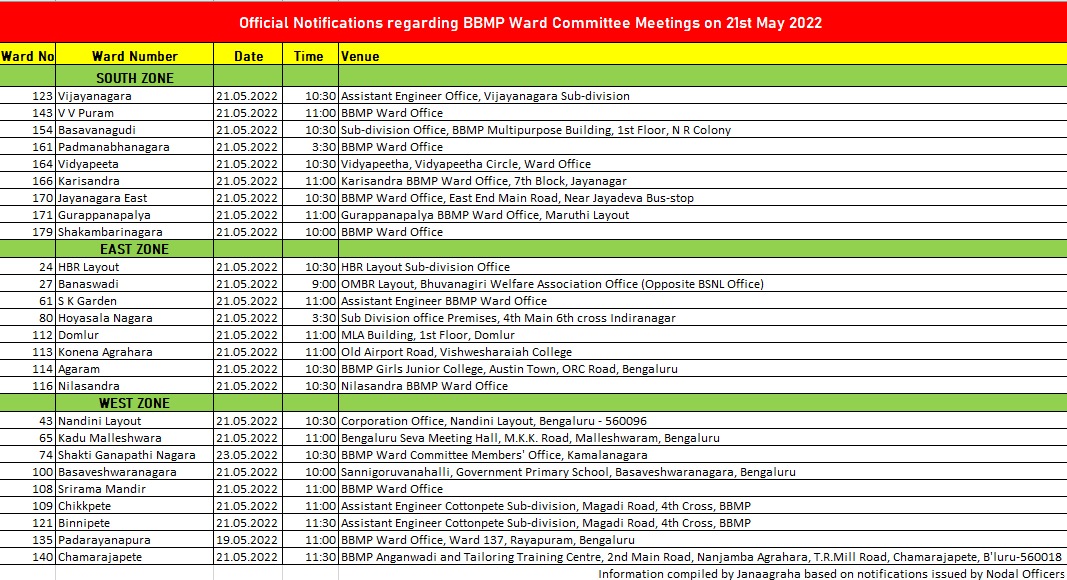
Task: Select the 'Gurappanapalya' ward cell
Action: coord(135,215)
